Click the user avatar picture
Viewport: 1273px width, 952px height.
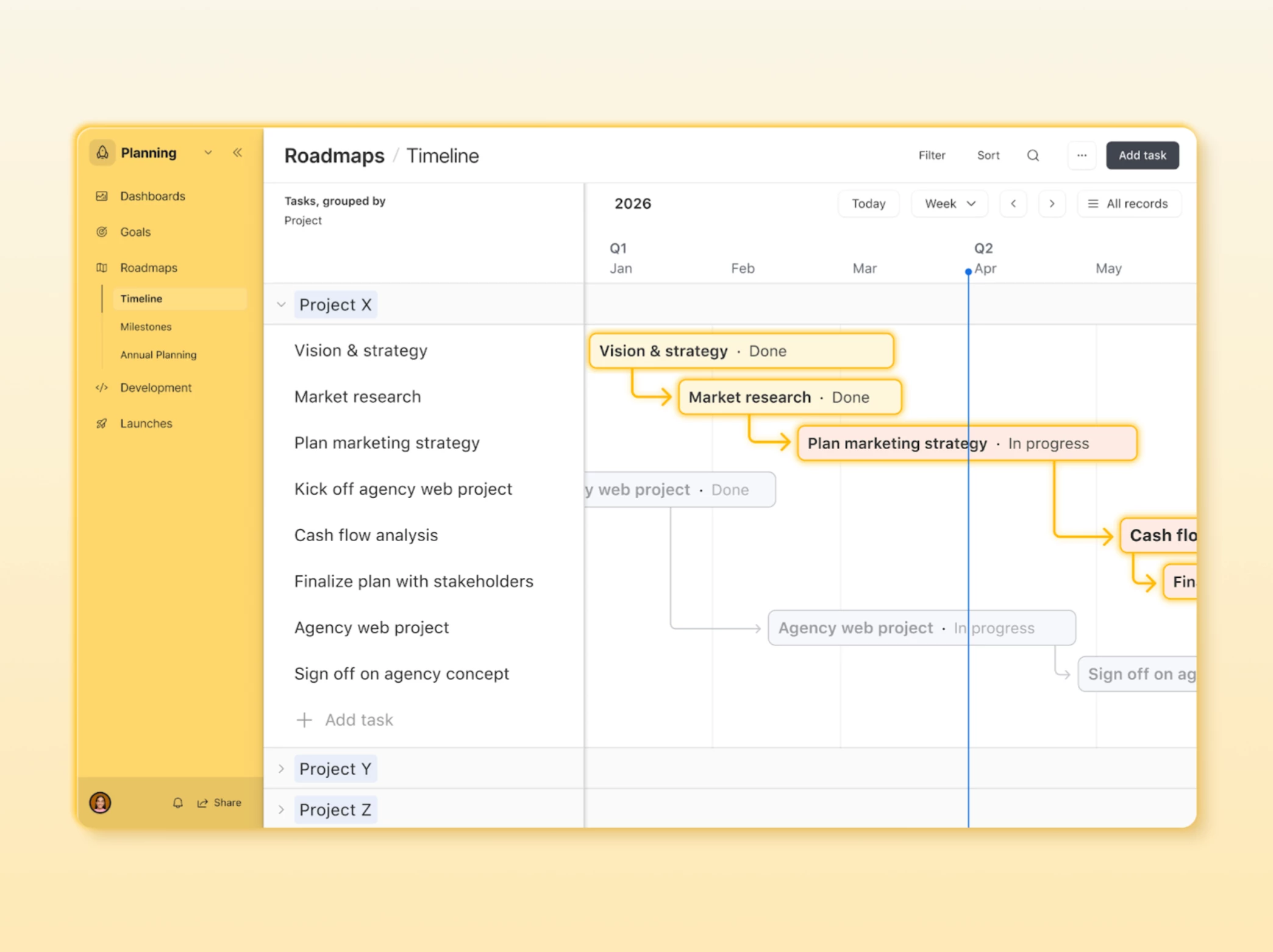pos(100,803)
